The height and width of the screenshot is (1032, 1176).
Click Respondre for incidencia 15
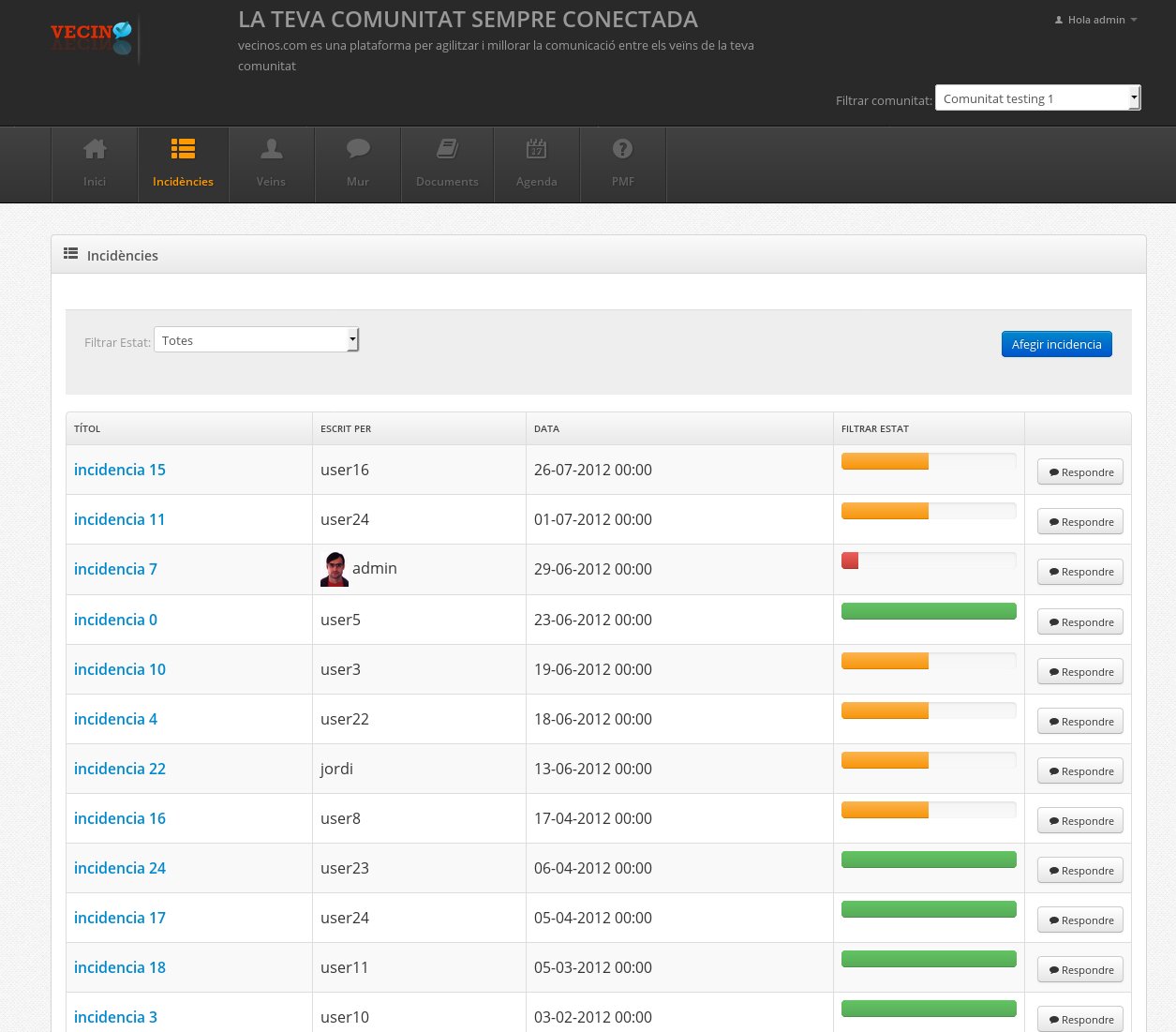(1079, 472)
